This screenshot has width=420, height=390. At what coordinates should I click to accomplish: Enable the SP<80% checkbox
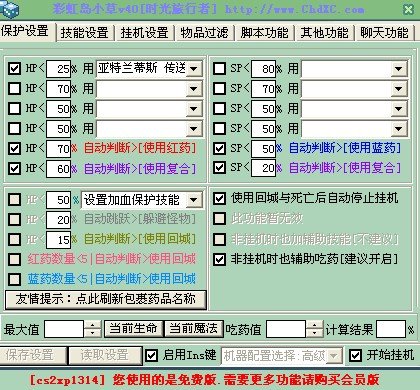tap(219, 69)
